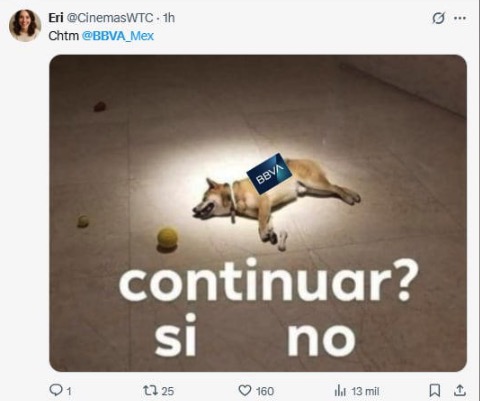Screen dimensions: 480x401
Task: Retweet the post using the repost arrows icon
Action: [150, 390]
